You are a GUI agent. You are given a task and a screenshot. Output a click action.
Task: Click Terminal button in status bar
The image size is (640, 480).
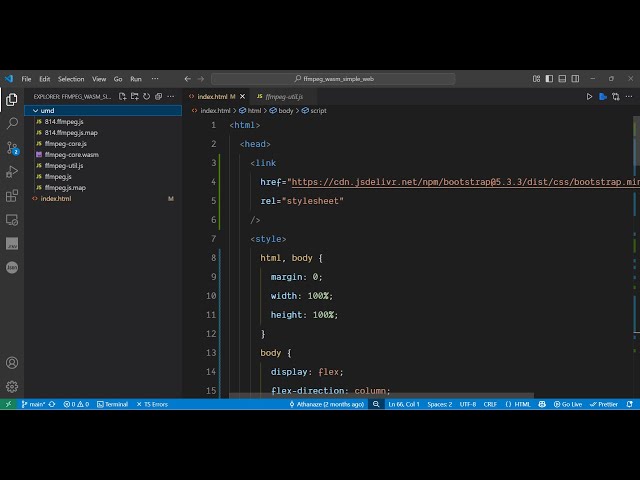[112, 404]
